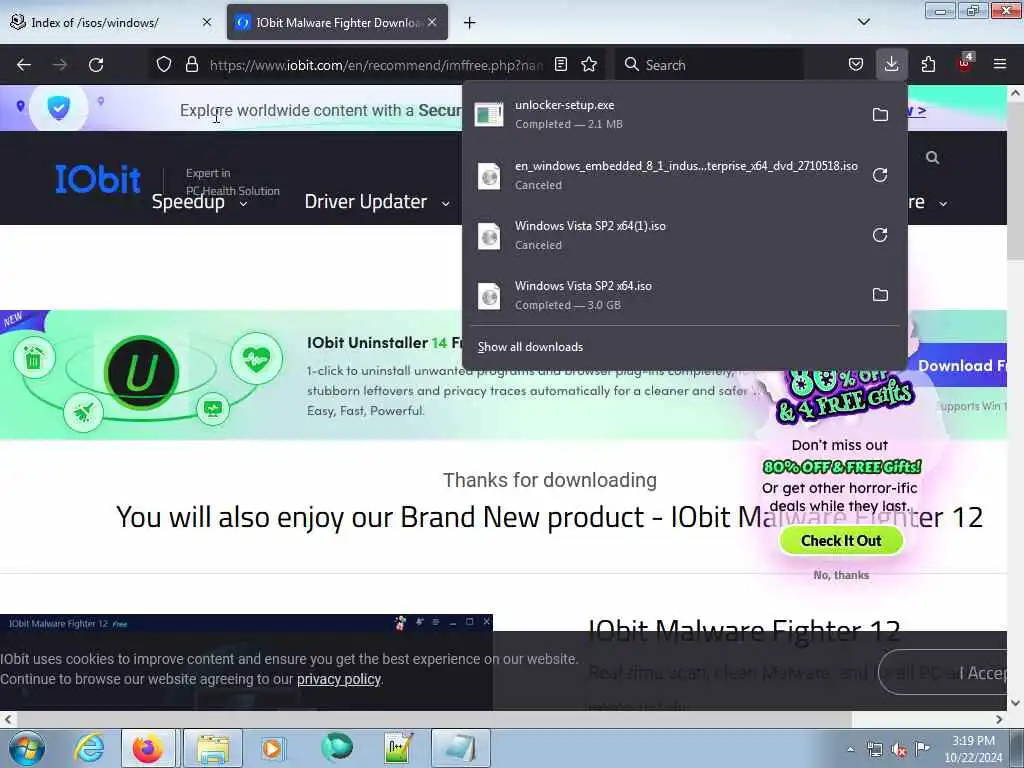
Task: Toggle reader view icon in address bar
Action: pos(561,65)
